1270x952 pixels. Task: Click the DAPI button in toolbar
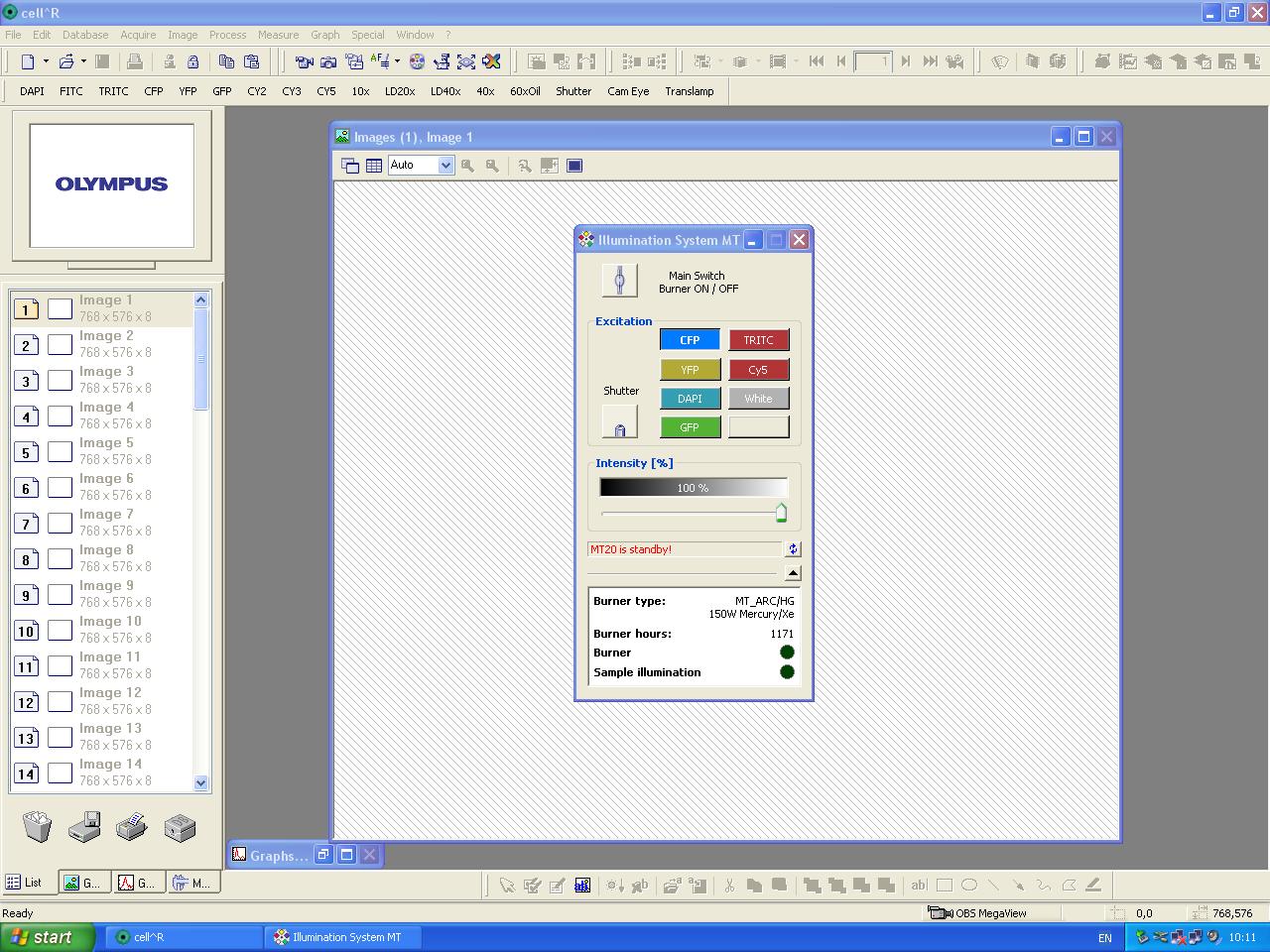[32, 91]
